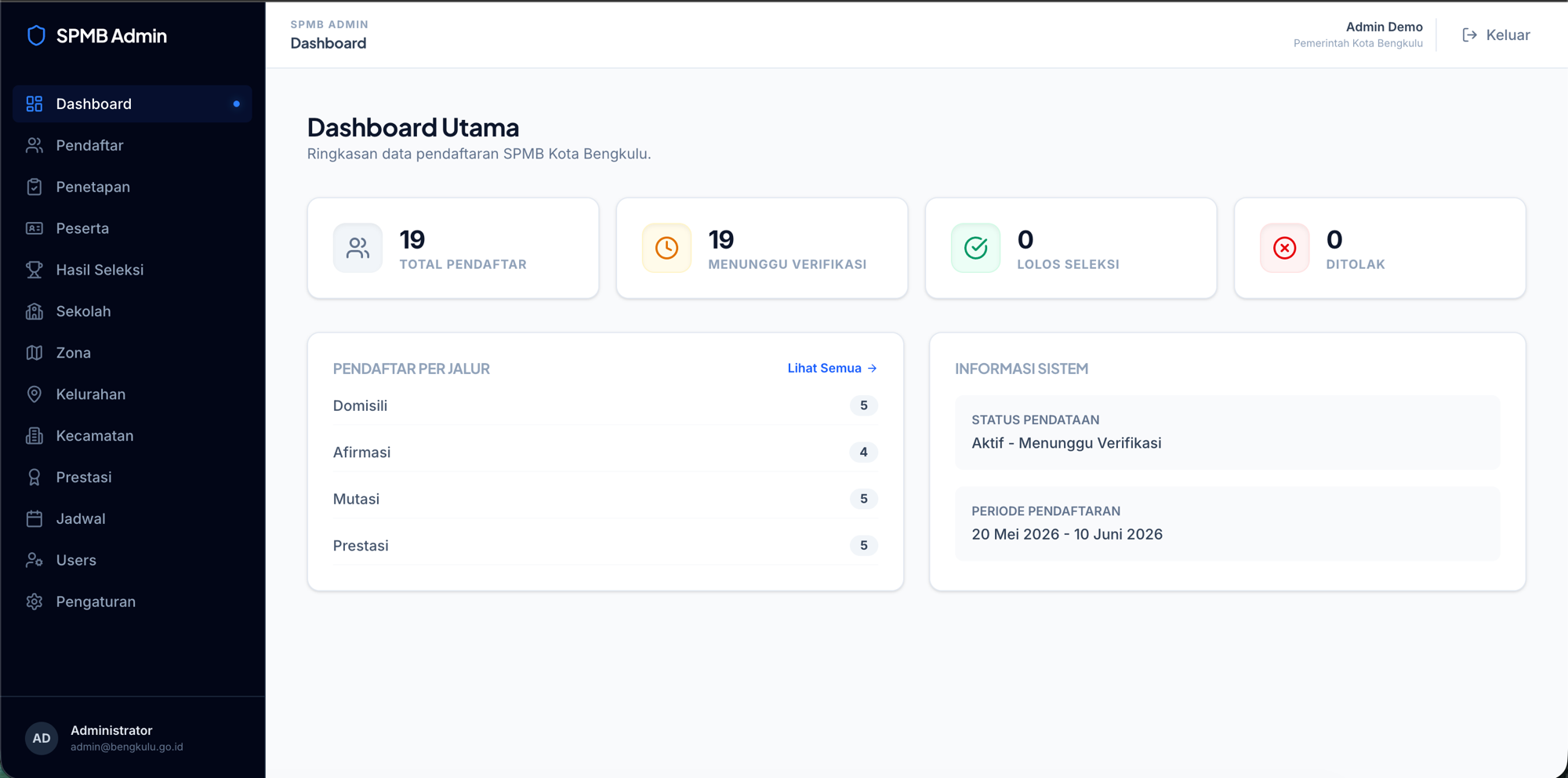Viewport: 1568px width, 778px height.
Task: Open the Penetapan page
Action: click(x=132, y=187)
